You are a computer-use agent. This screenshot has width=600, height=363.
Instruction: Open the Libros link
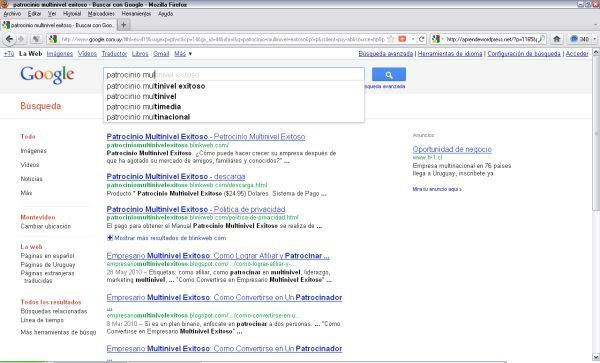click(x=140, y=54)
